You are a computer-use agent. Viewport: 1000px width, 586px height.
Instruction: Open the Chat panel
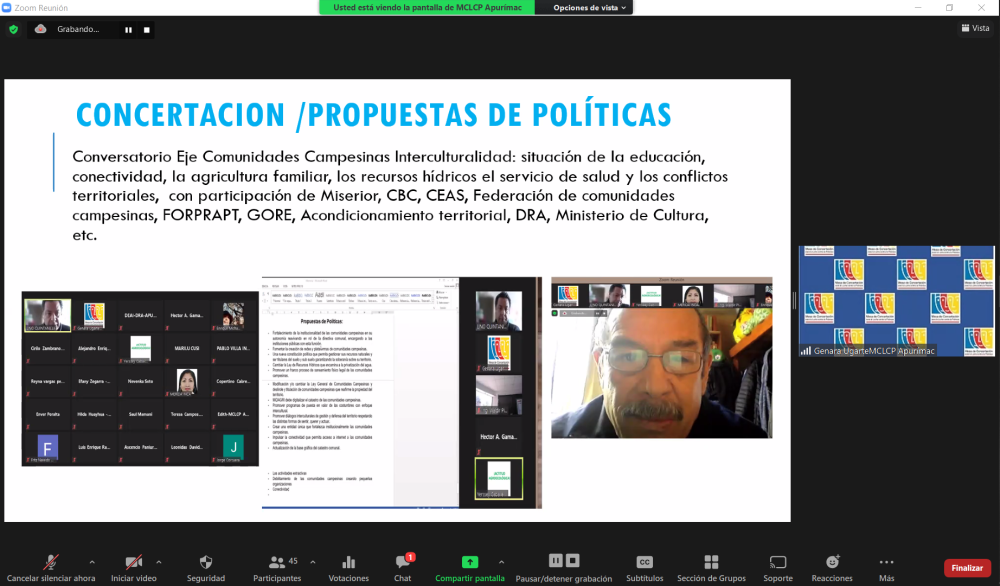(x=402, y=563)
